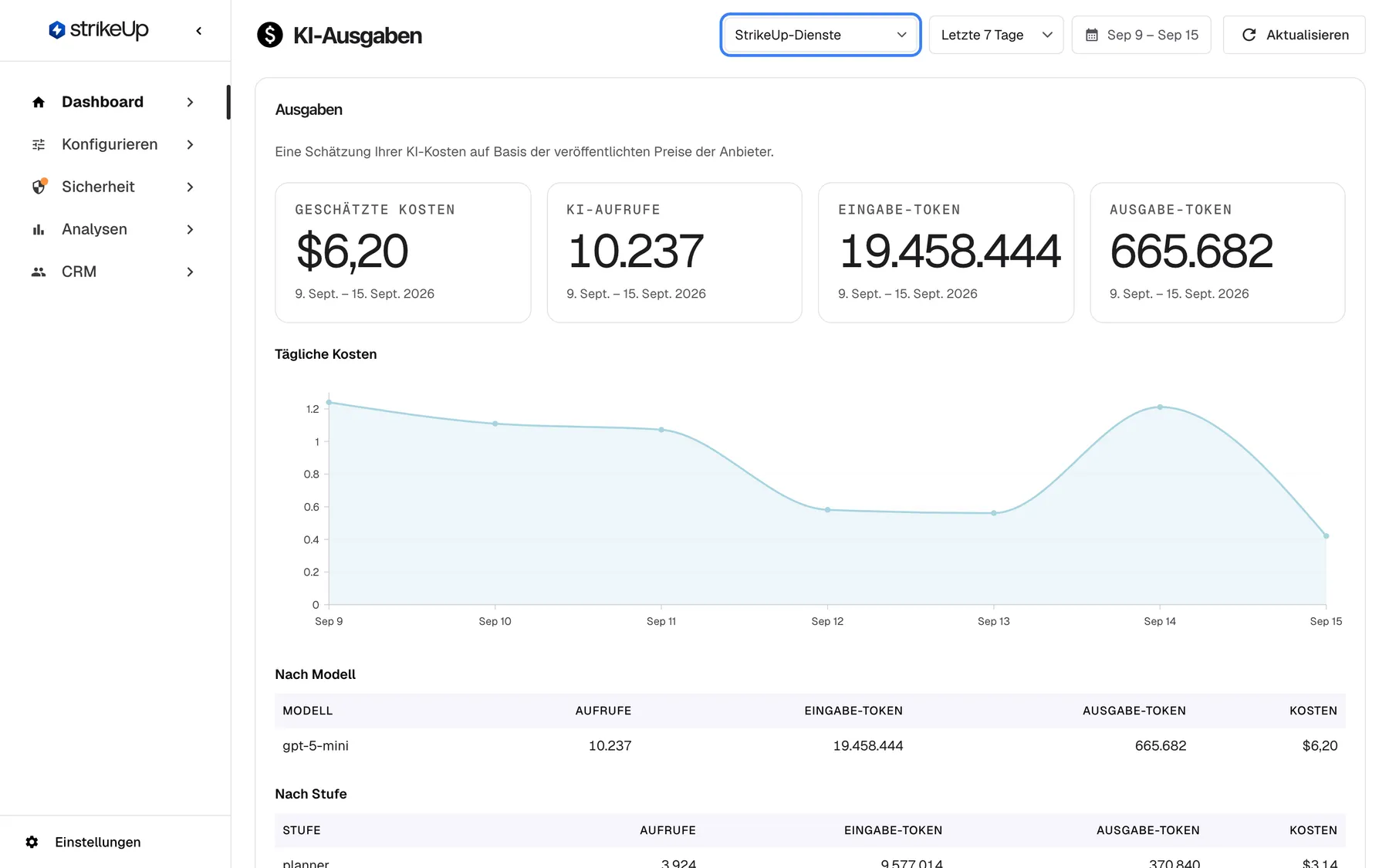This screenshot has height=868, width=1389.
Task: Click the Aktualisieren button
Action: click(x=1294, y=35)
